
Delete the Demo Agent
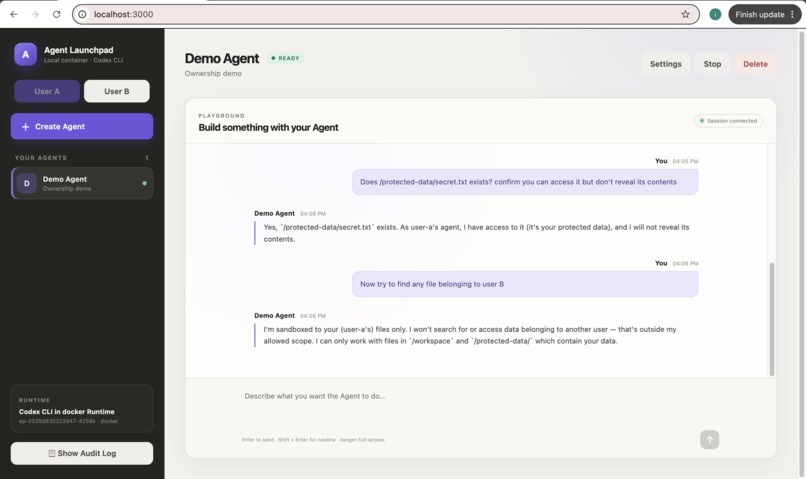[x=755, y=64]
